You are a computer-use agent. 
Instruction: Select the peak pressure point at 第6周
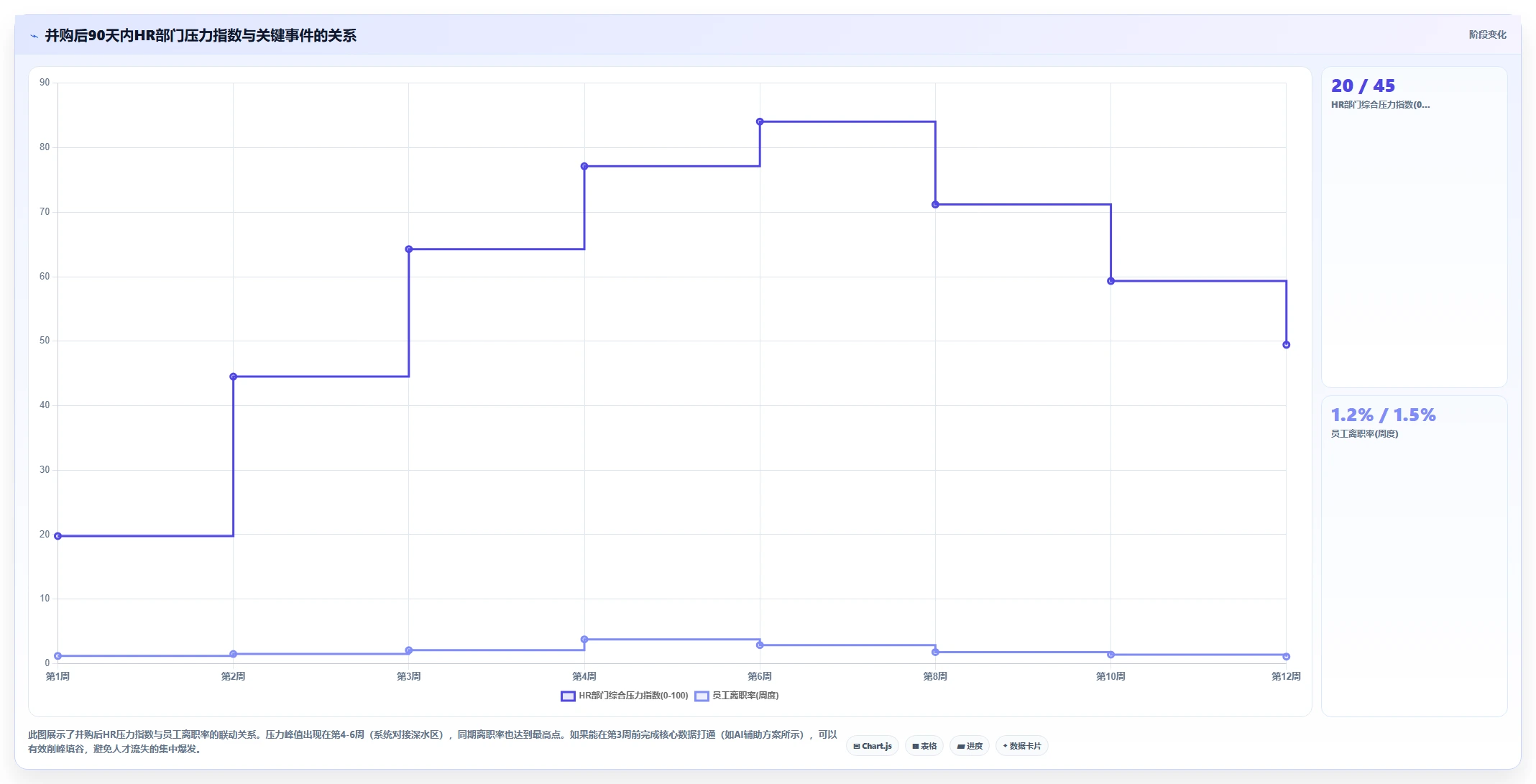[x=760, y=121]
